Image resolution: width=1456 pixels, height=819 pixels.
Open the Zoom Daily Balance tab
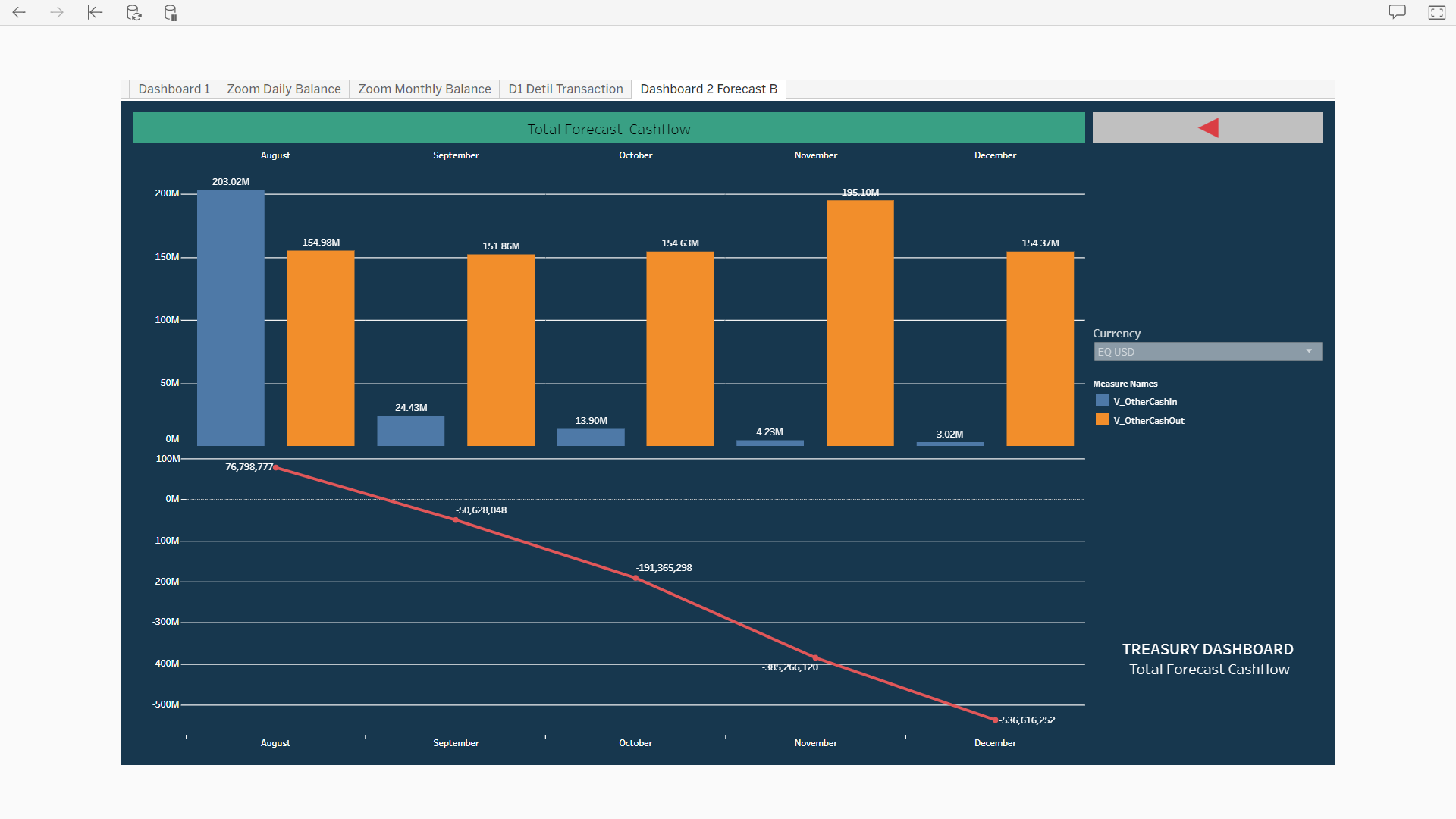(x=284, y=89)
